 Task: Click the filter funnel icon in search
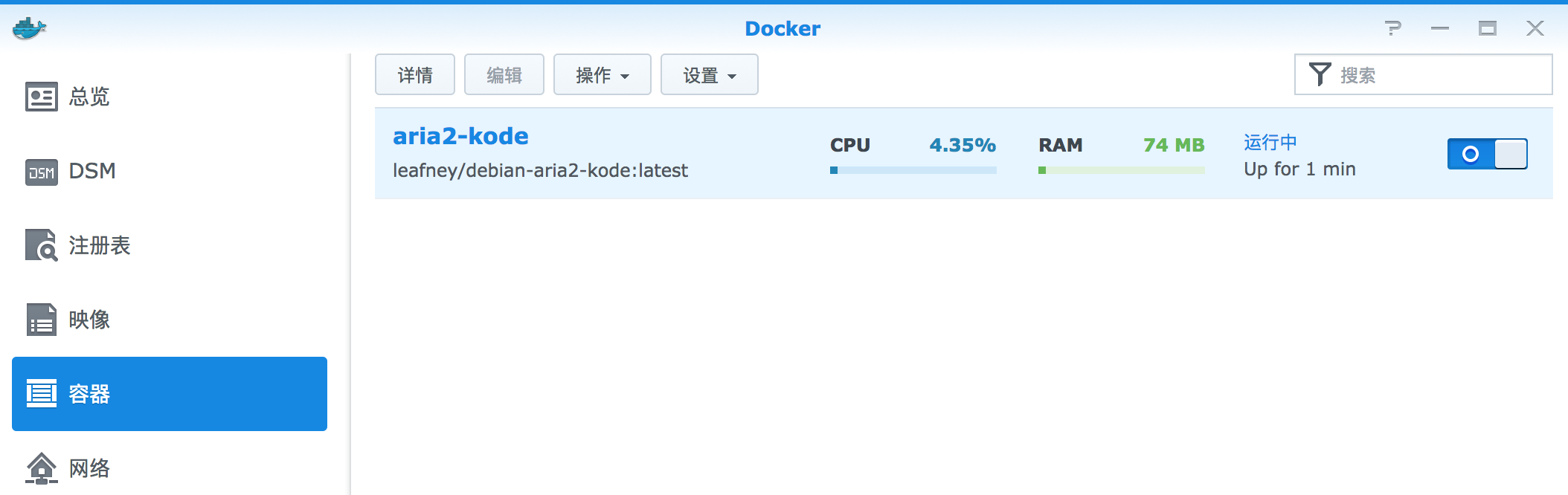1320,74
